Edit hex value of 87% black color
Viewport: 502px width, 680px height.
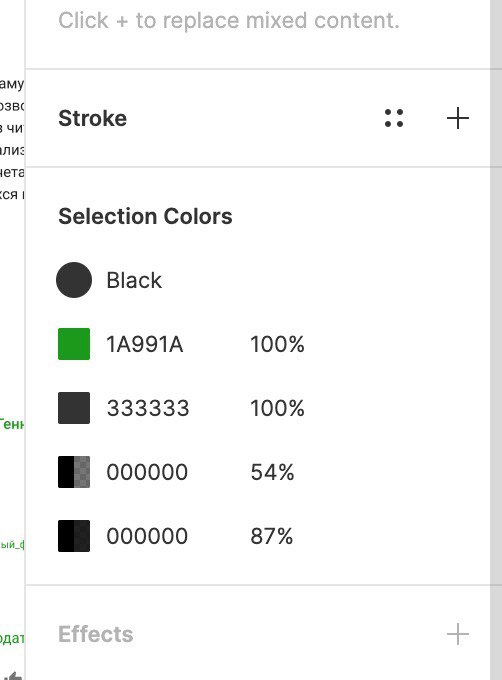coord(147,536)
